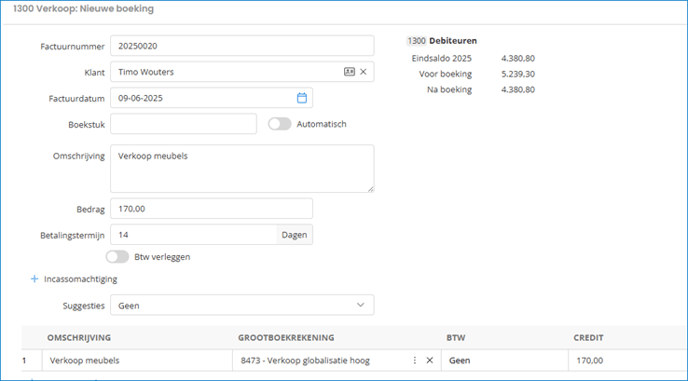Click the Credit cell 170,00 in row 1
This screenshot has width=688, height=381.
pyautogui.click(x=627, y=360)
